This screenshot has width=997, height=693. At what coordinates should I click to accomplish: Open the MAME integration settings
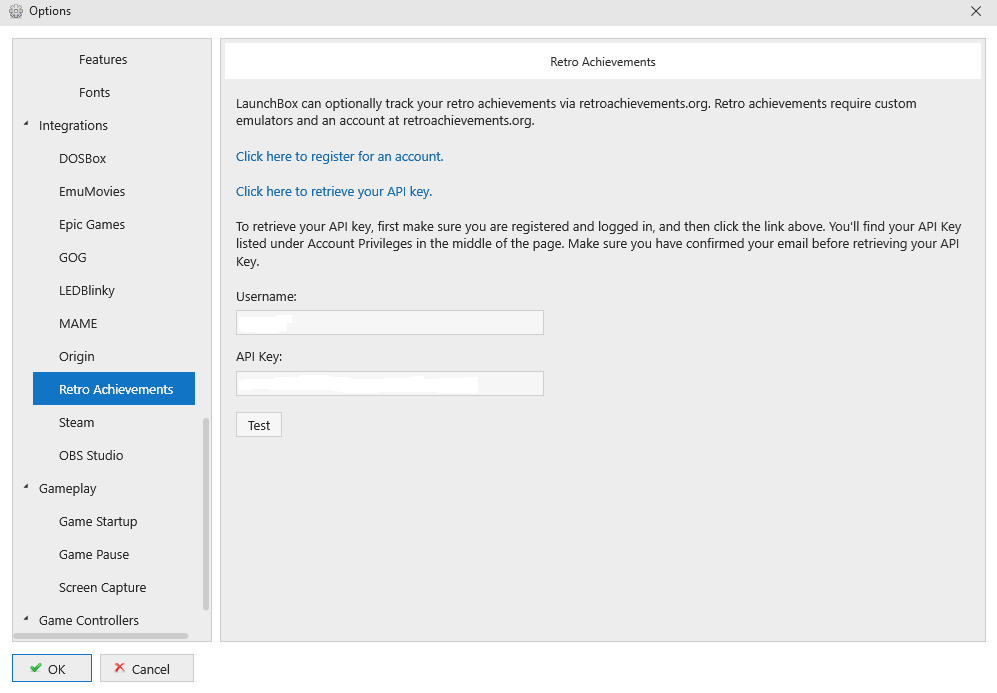pyautogui.click(x=78, y=324)
